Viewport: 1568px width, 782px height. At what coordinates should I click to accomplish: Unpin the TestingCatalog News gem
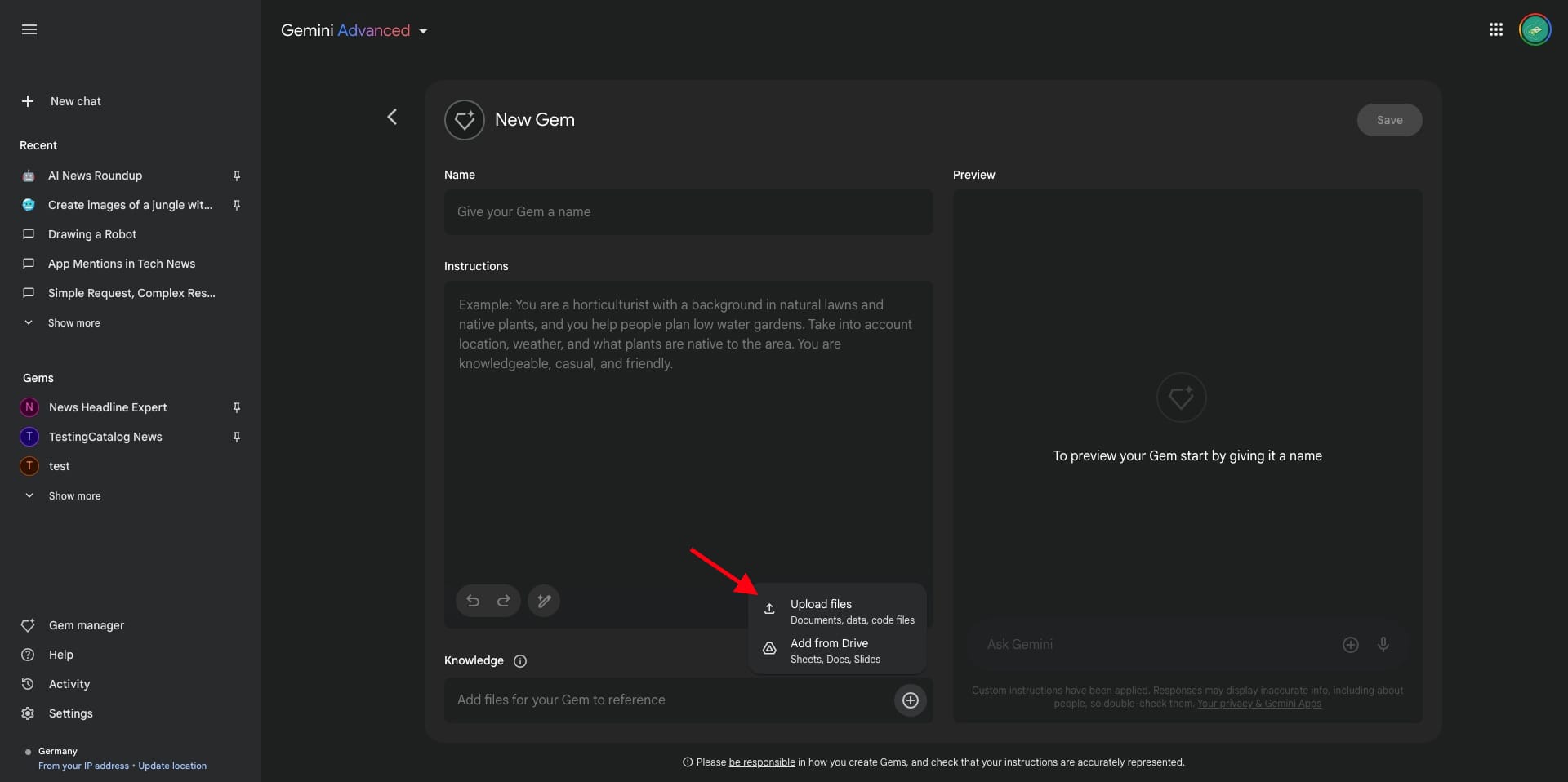pos(237,437)
